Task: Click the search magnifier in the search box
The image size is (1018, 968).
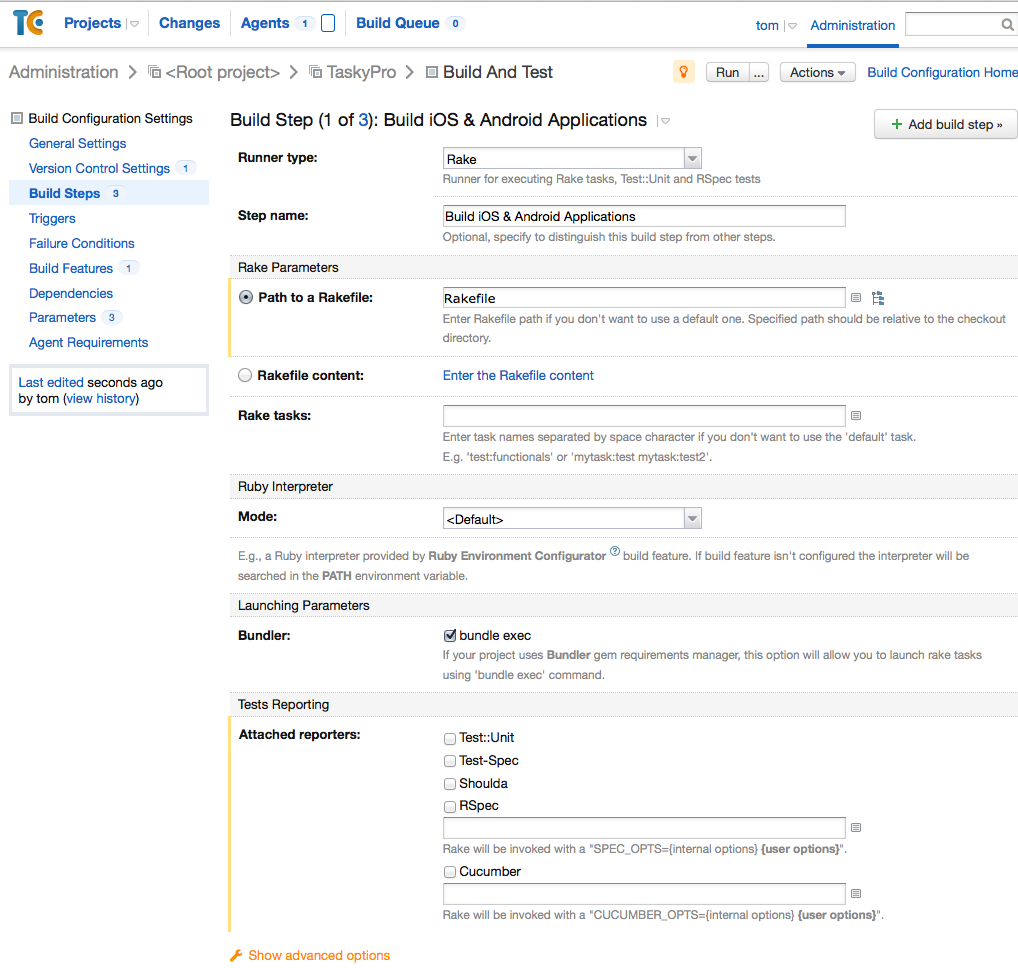Action: point(1007,22)
